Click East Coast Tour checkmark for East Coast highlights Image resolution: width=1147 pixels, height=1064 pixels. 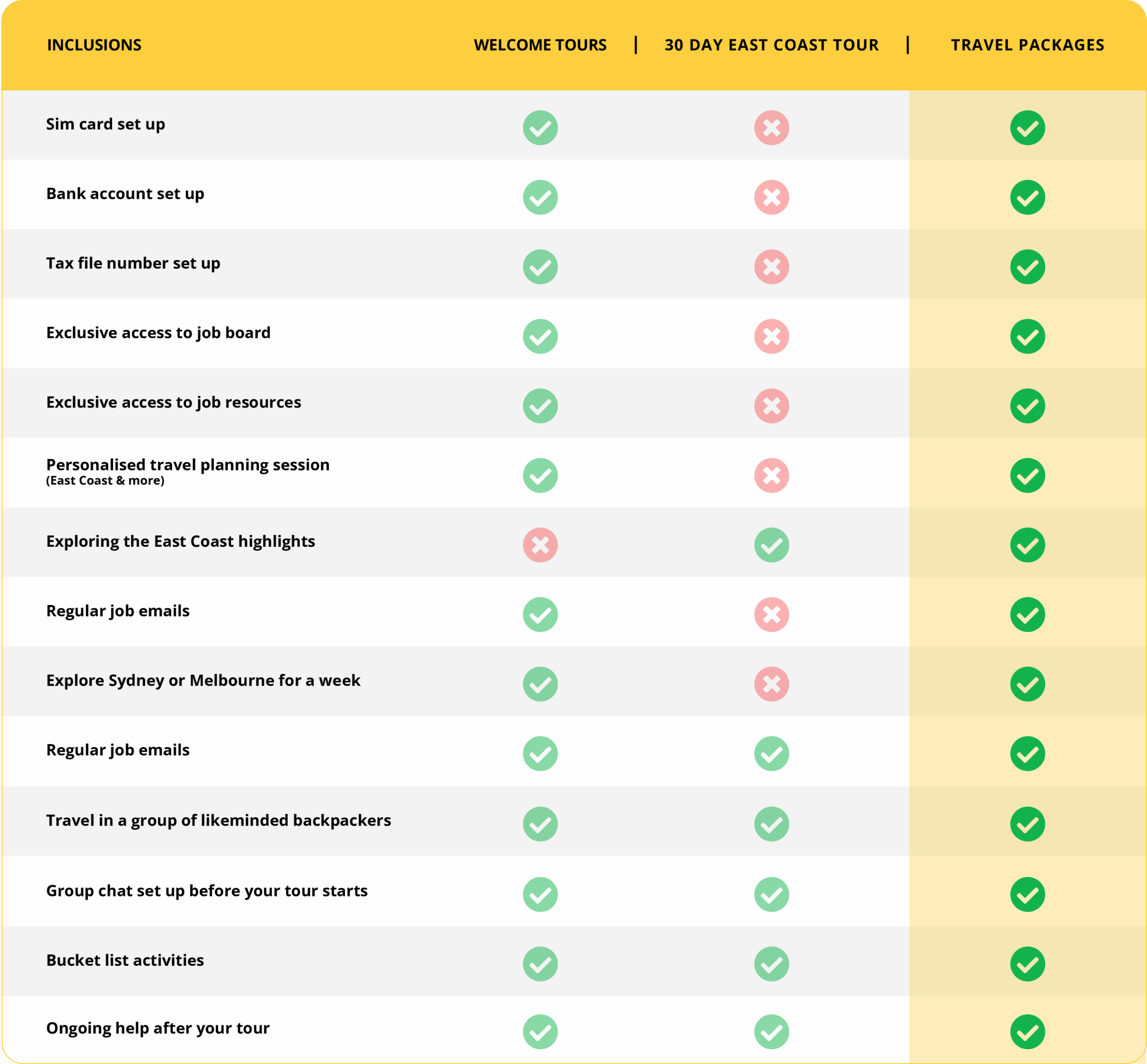pyautogui.click(x=771, y=545)
